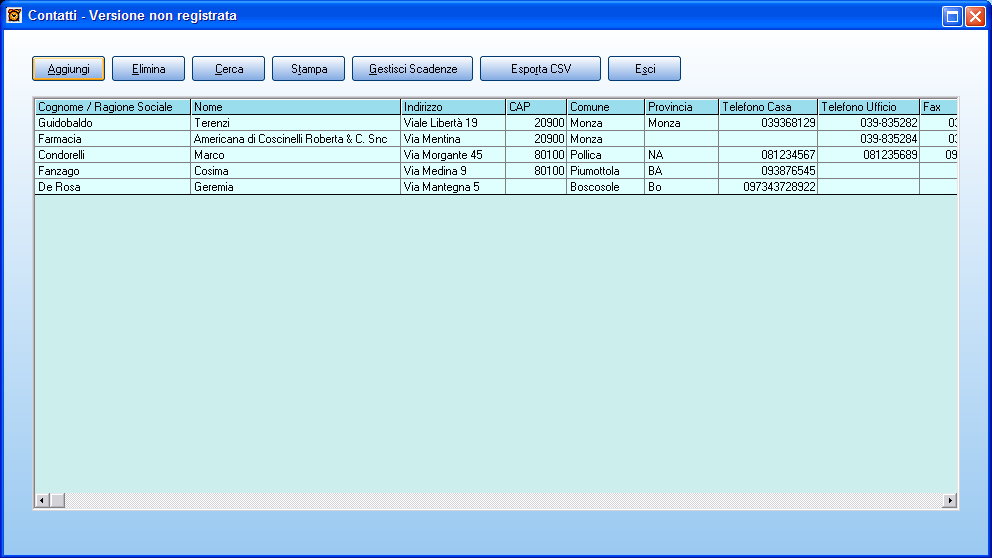Click Comune 'Monza' in Farmacia row

(x=605, y=139)
